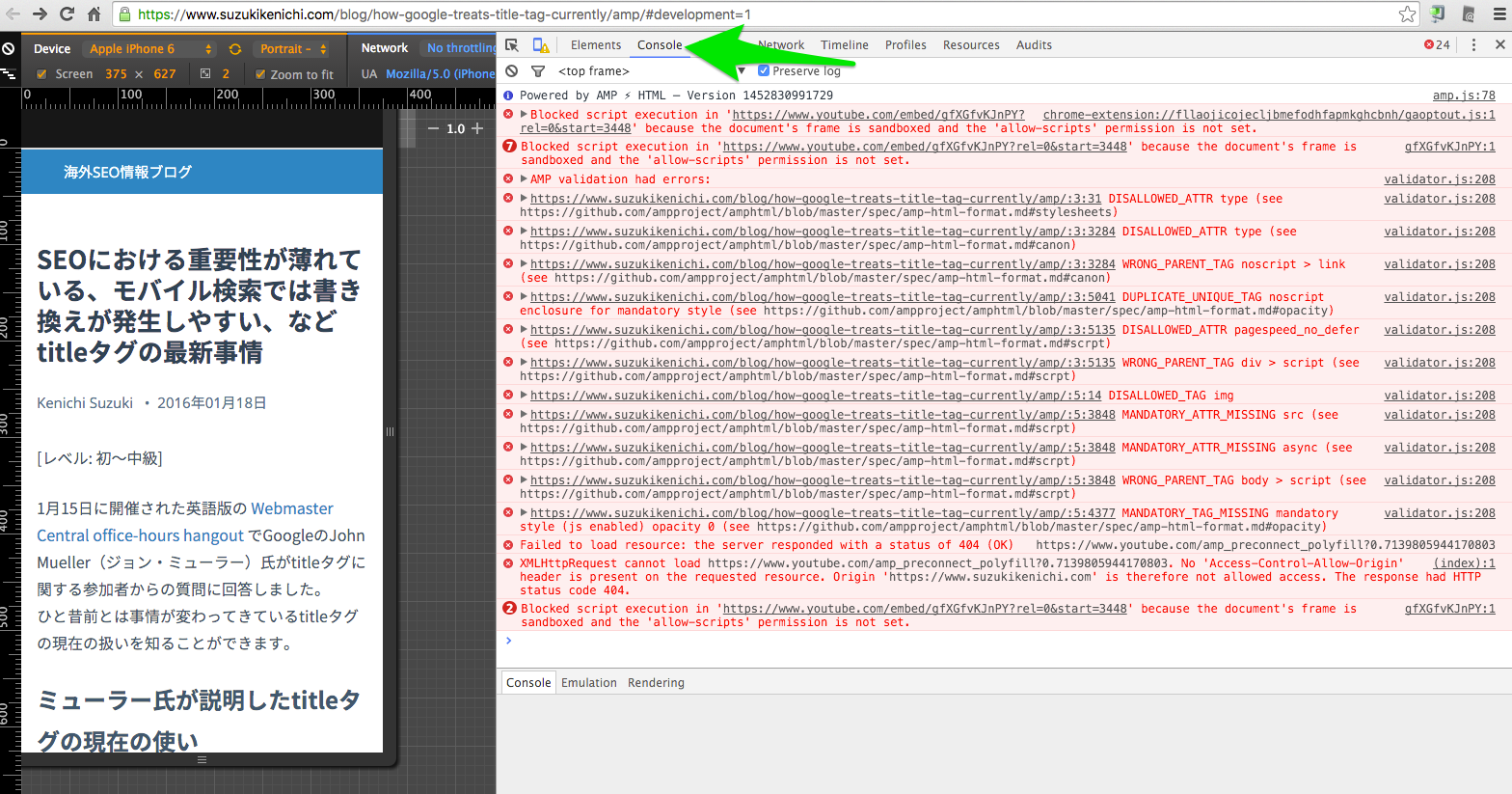Screen dimensions: 1512x794
Task: Open the Rendering drawer tab
Action: click(656, 682)
